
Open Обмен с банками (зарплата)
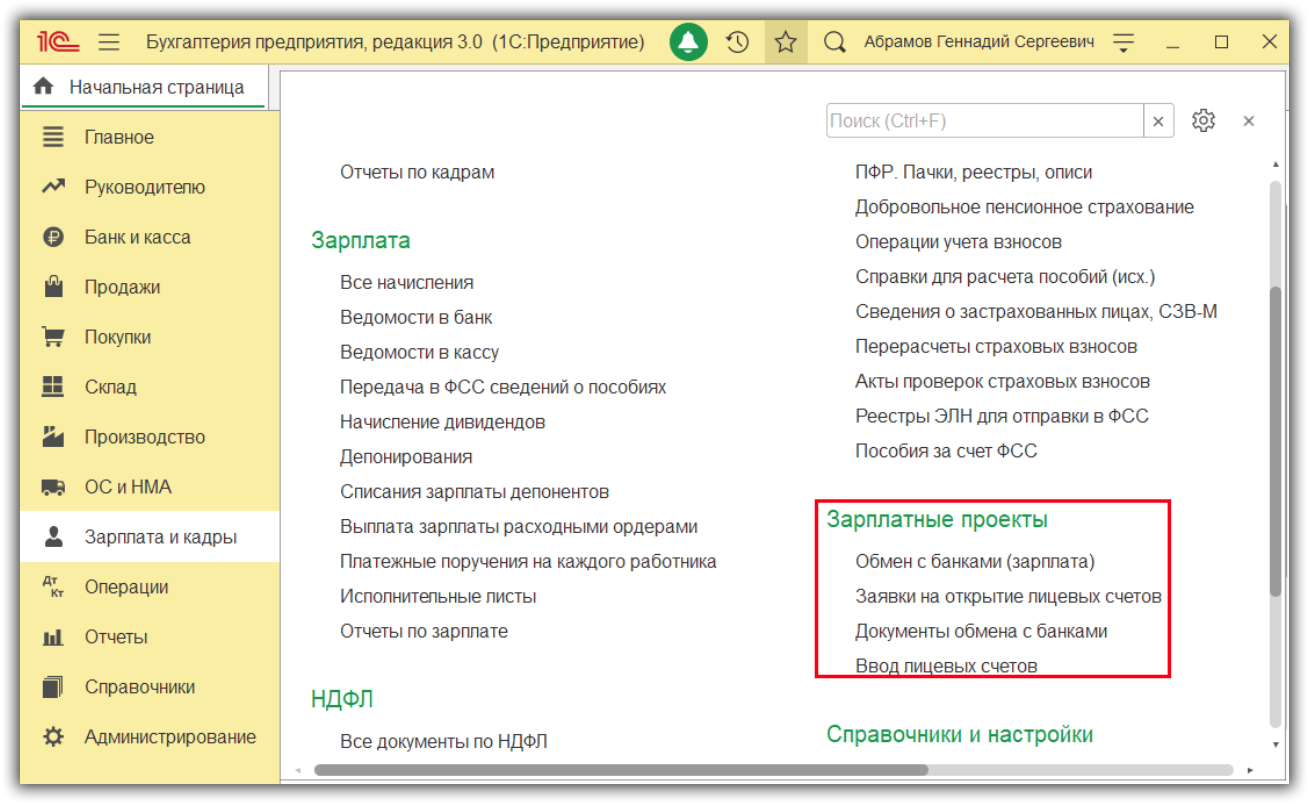(975, 562)
